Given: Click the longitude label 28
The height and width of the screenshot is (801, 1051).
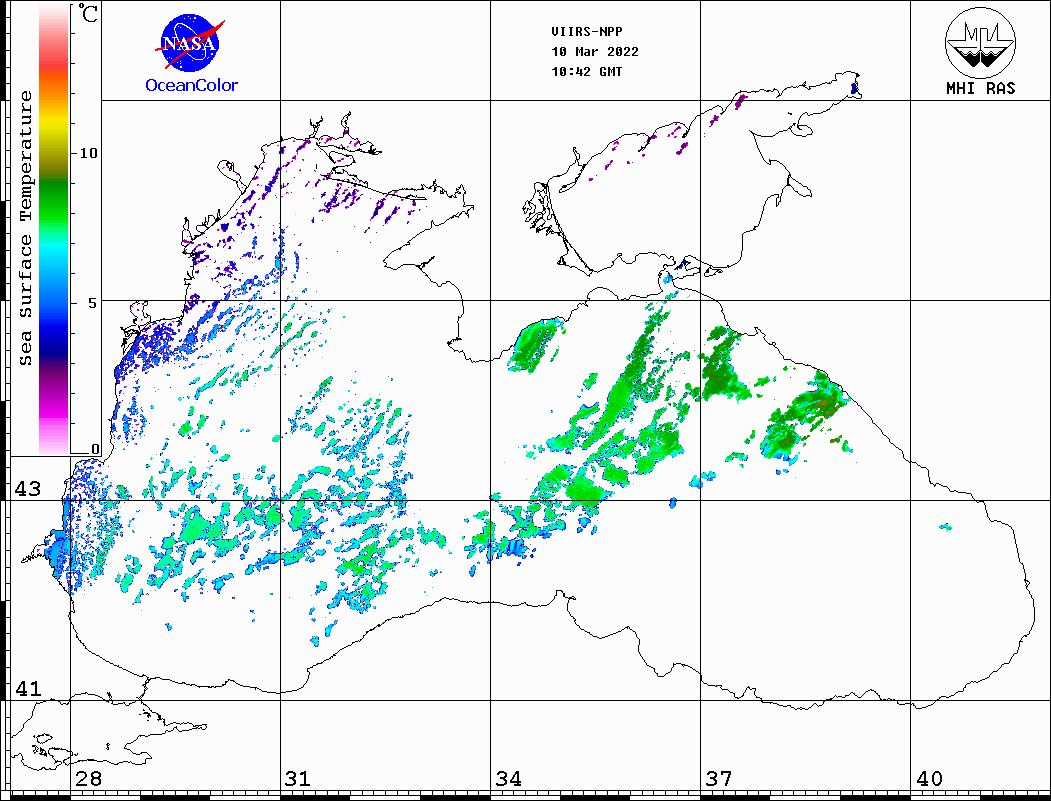Looking at the screenshot, I should (88, 778).
